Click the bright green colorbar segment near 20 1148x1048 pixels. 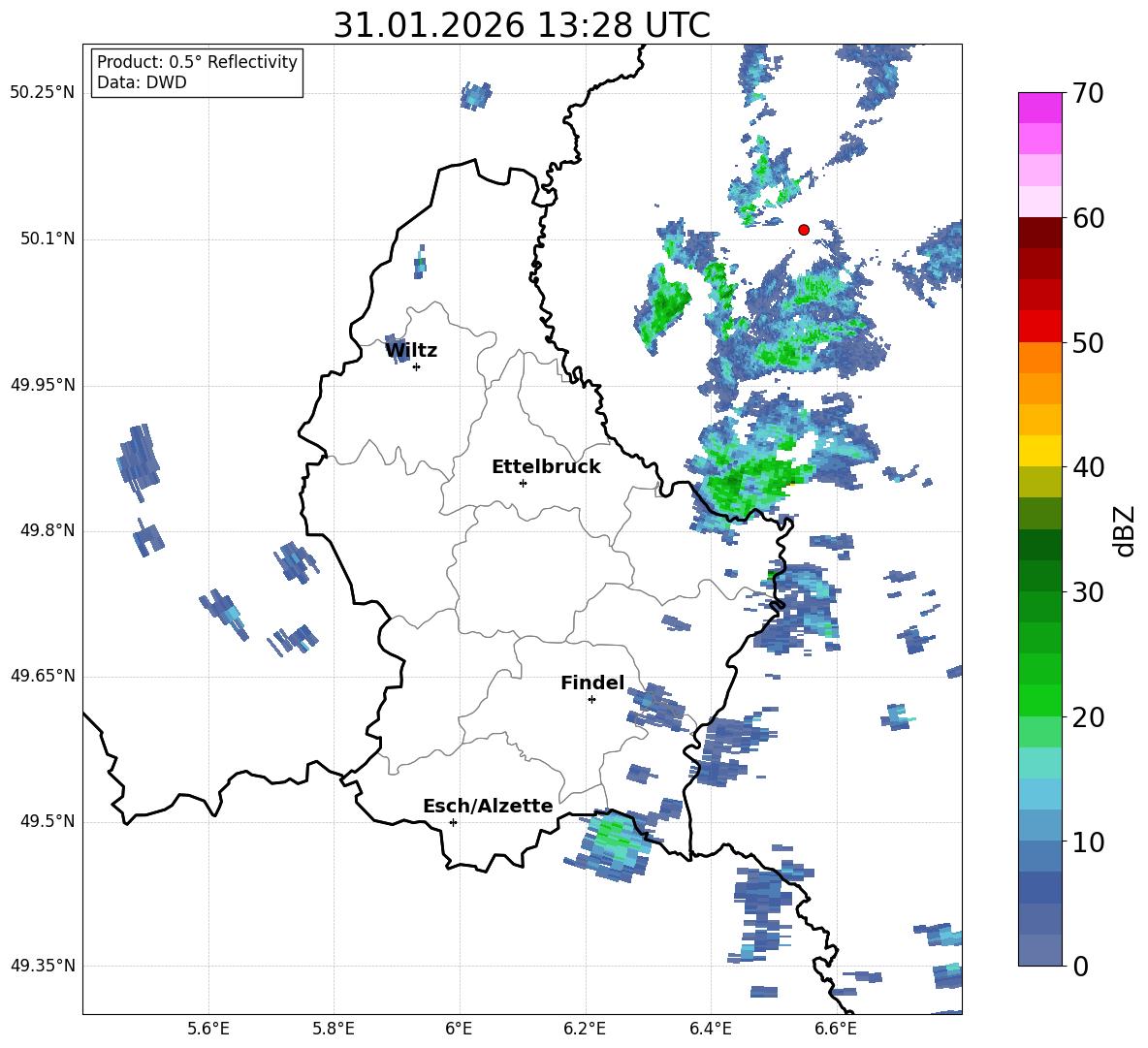(x=1039, y=700)
